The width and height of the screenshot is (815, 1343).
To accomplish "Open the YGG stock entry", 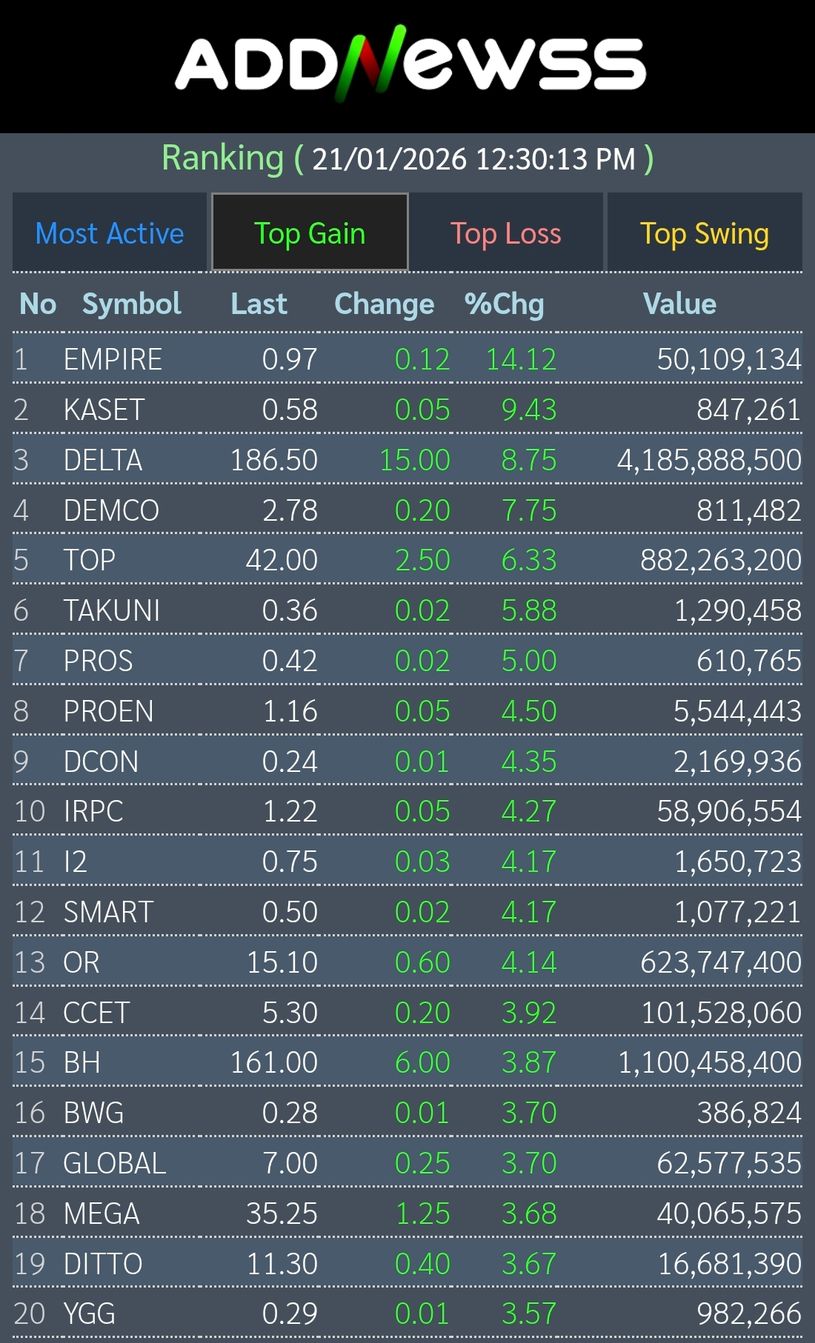I will tap(89, 1313).
